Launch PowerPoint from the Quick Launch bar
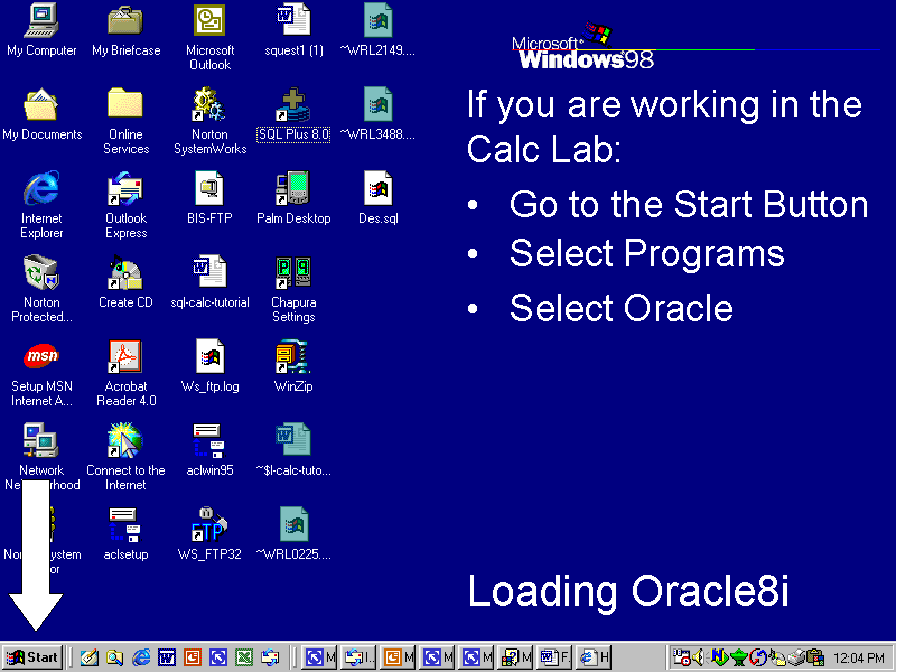 [192, 658]
